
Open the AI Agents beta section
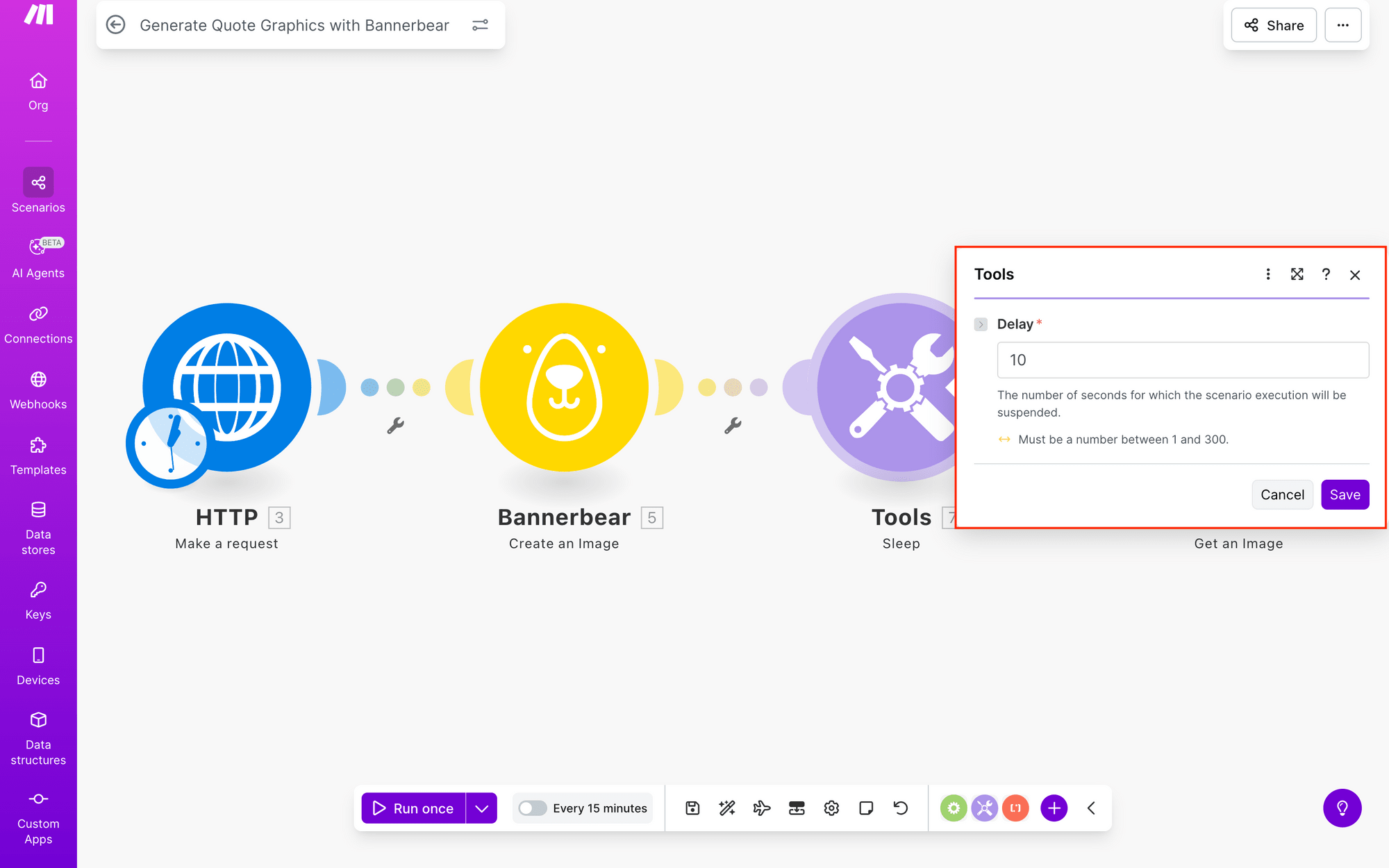38,257
